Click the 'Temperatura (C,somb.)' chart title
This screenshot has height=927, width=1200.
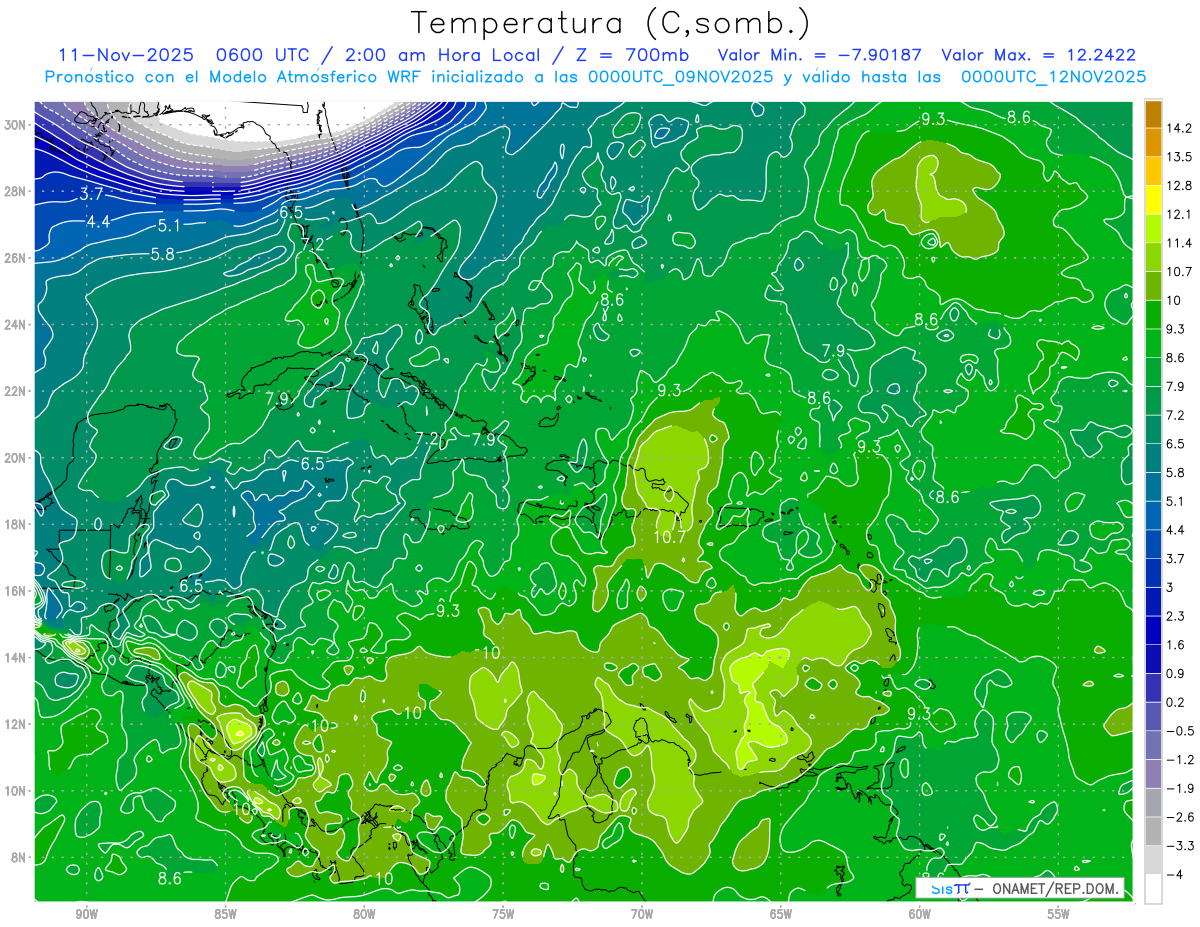611,24
